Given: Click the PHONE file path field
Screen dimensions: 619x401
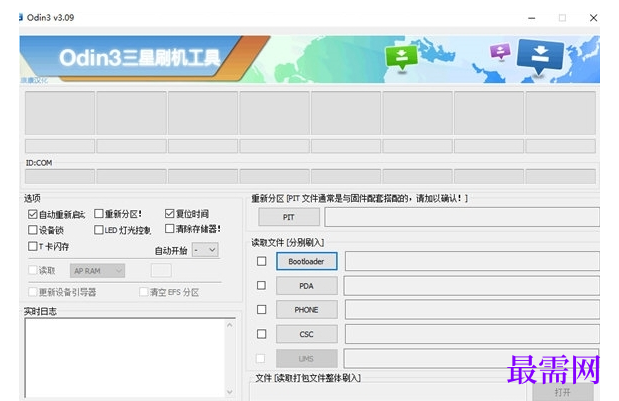Looking at the screenshot, I should 472,310.
